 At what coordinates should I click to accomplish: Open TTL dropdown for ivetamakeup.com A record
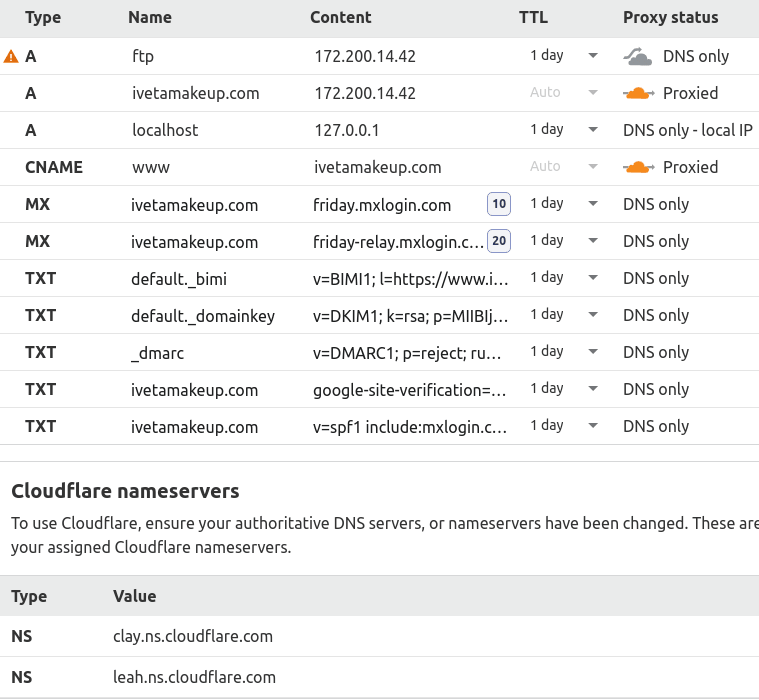click(592, 92)
